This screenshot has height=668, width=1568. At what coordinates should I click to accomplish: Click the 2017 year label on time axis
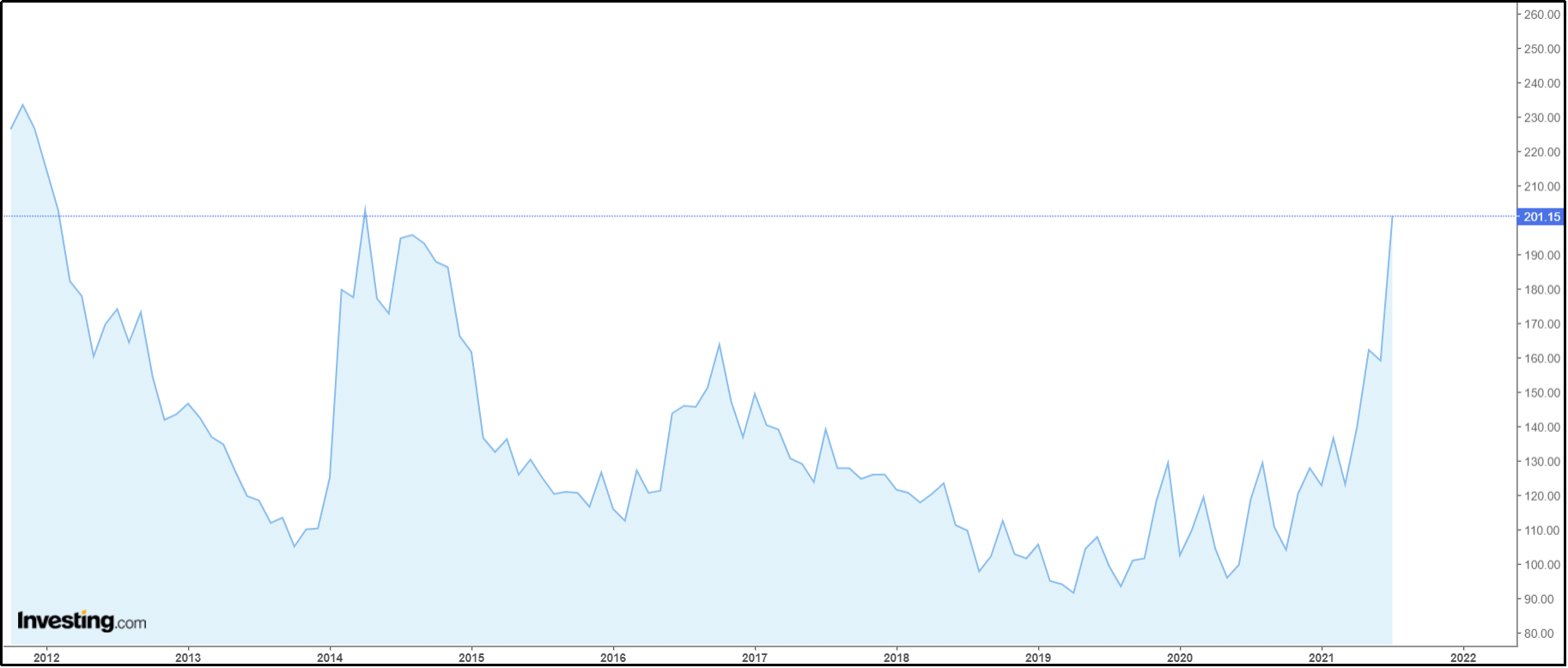pos(755,658)
